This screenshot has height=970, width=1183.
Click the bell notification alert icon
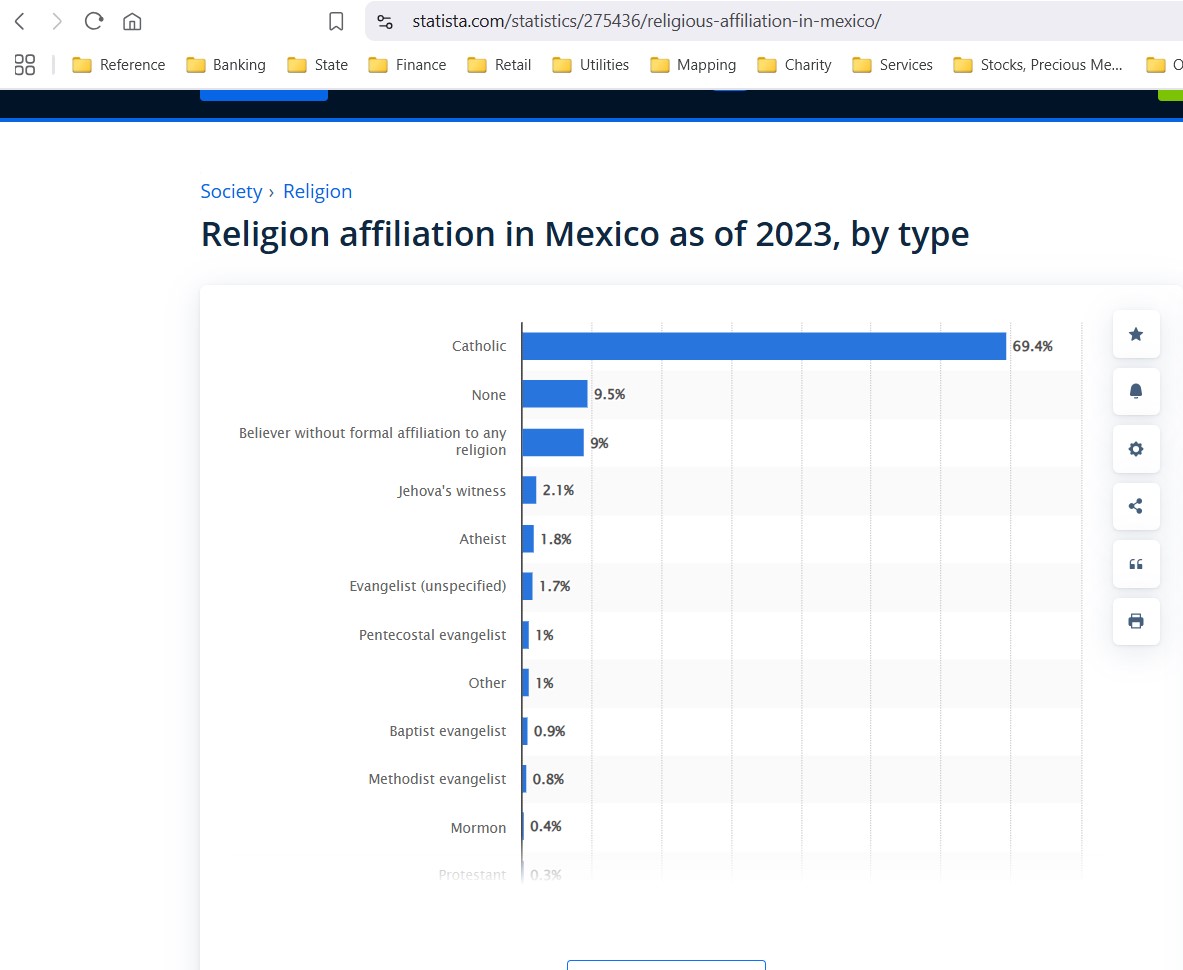1135,391
